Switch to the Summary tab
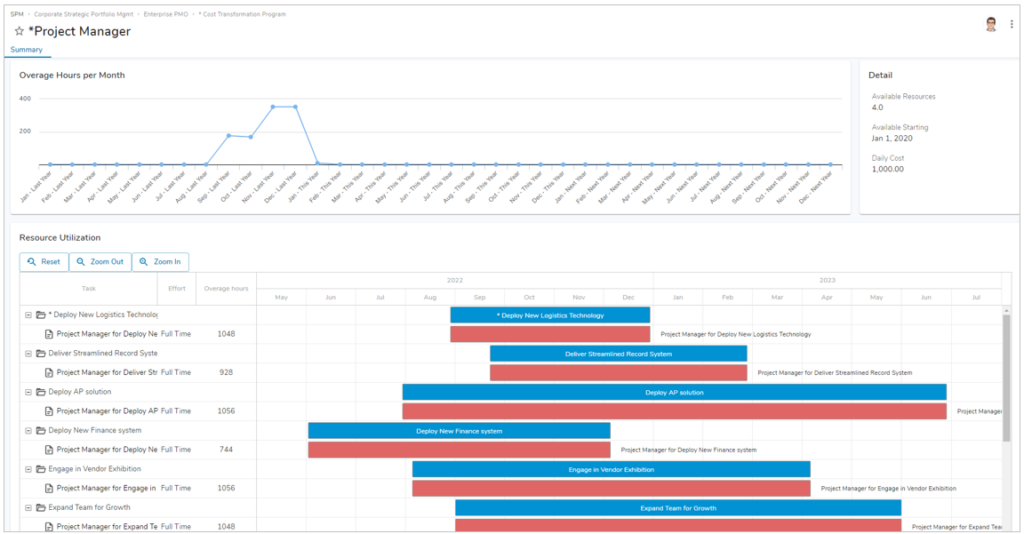Viewport: 1024px width, 534px height. (26, 50)
